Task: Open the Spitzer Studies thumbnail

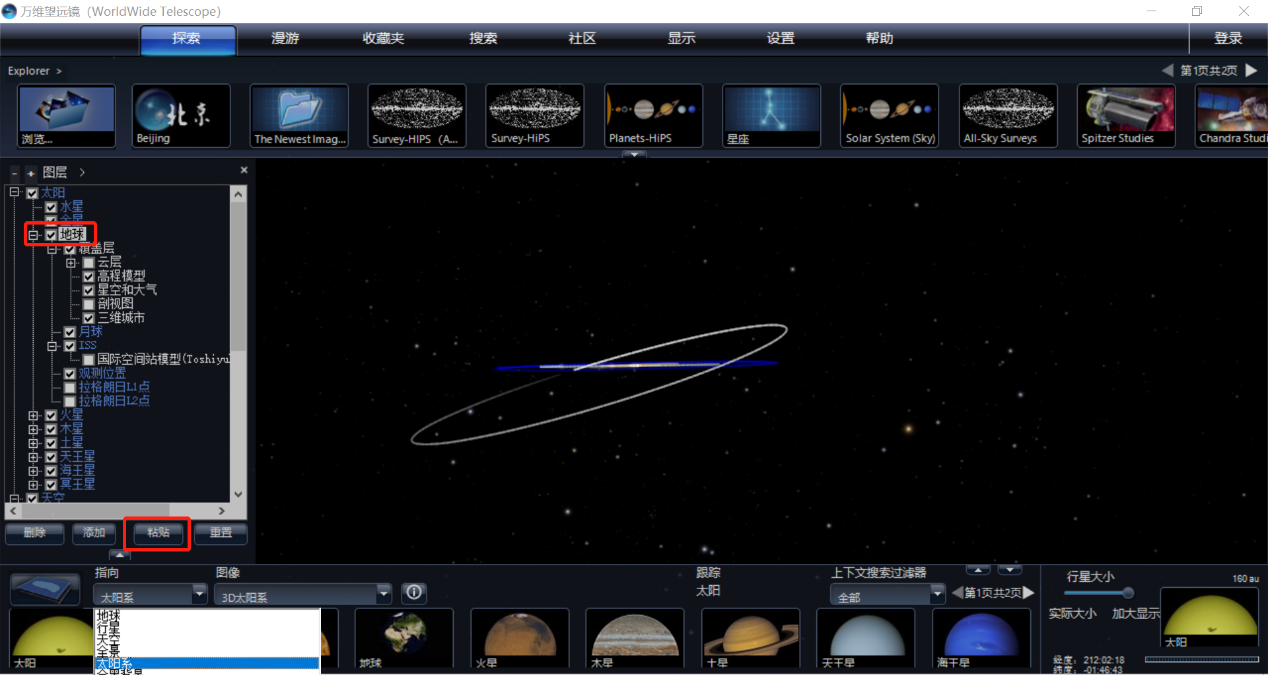Action: point(1126,116)
